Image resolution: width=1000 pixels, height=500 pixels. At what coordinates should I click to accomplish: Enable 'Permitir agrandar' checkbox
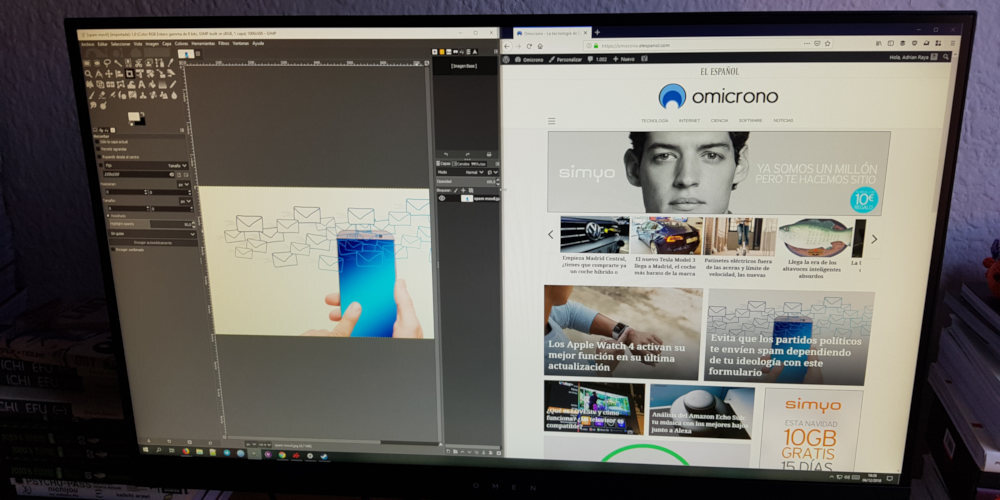pos(98,149)
